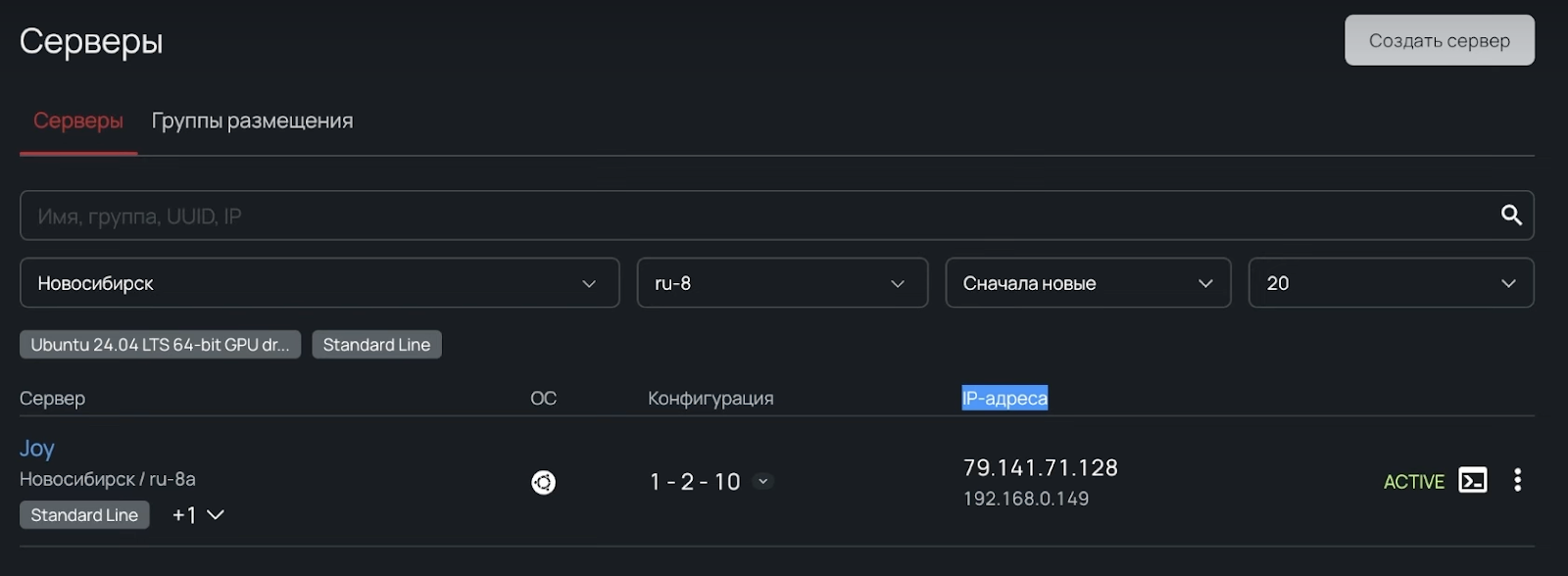Image resolution: width=1568 pixels, height=576 pixels.
Task: Open the Новосибирск region dropdown
Action: [319, 283]
